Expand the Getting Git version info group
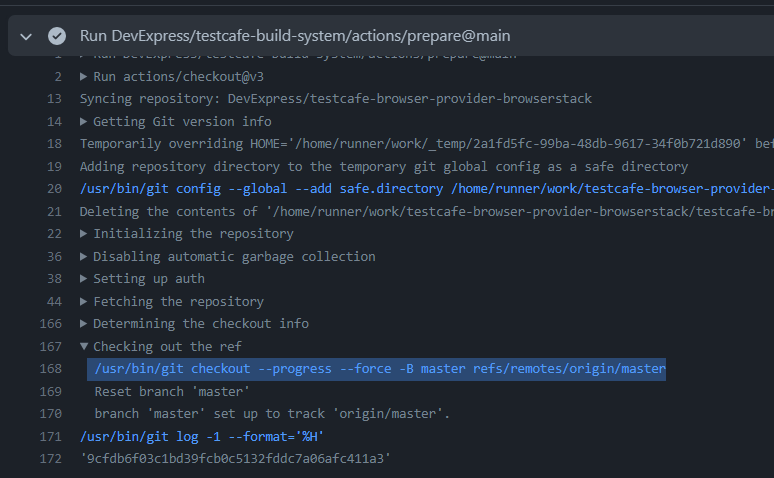Viewport: 774px width, 478px height. [x=83, y=121]
